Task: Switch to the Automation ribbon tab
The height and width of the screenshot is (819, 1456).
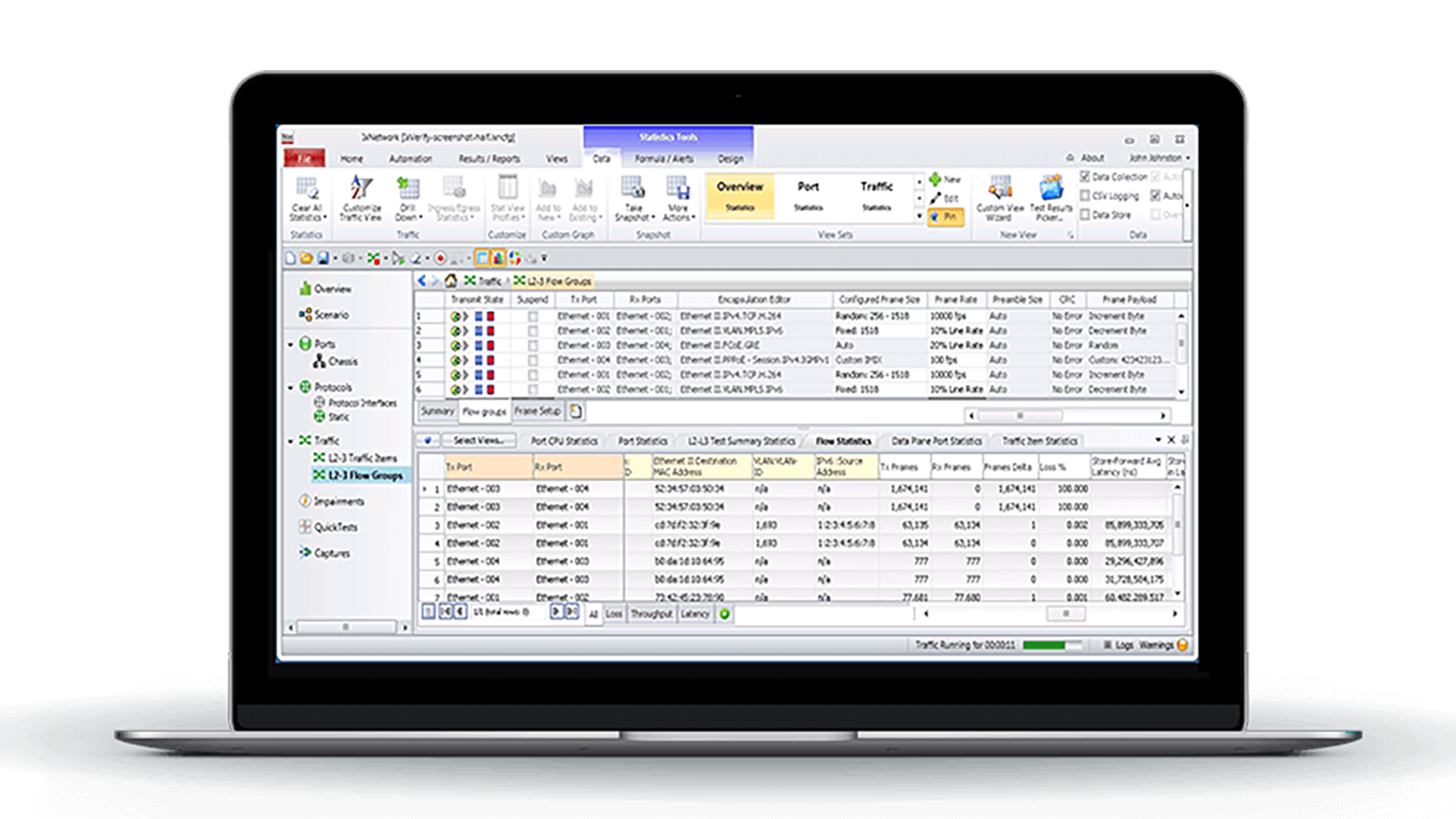Action: [x=410, y=158]
